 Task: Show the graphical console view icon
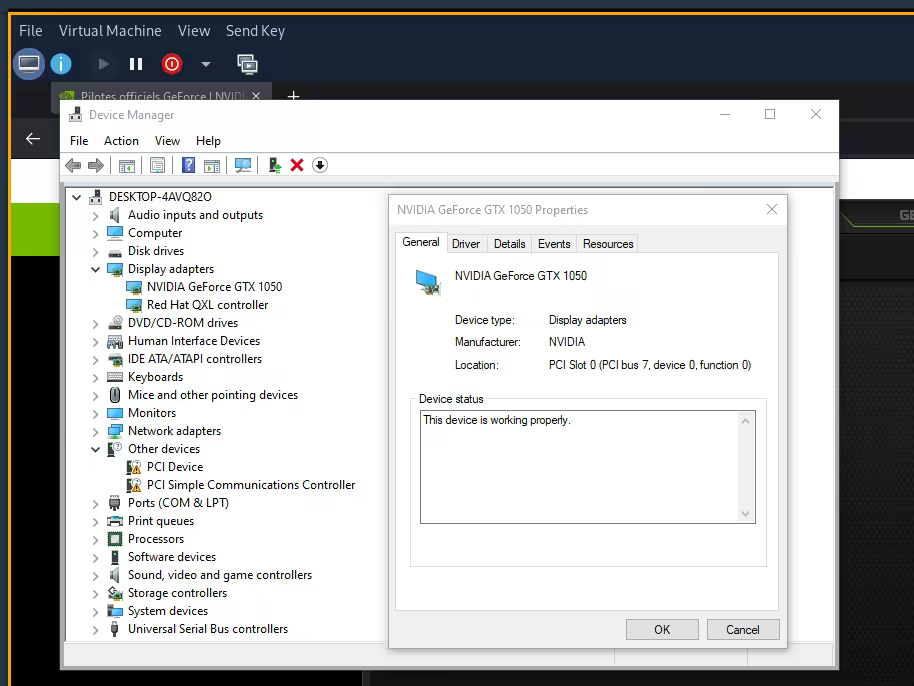pyautogui.click(x=29, y=64)
